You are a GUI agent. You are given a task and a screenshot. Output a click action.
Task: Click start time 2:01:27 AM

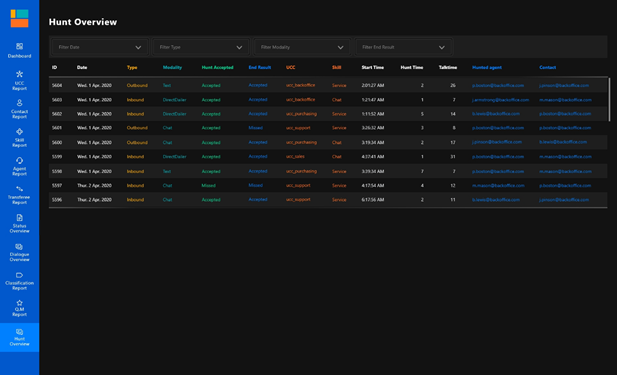click(373, 85)
